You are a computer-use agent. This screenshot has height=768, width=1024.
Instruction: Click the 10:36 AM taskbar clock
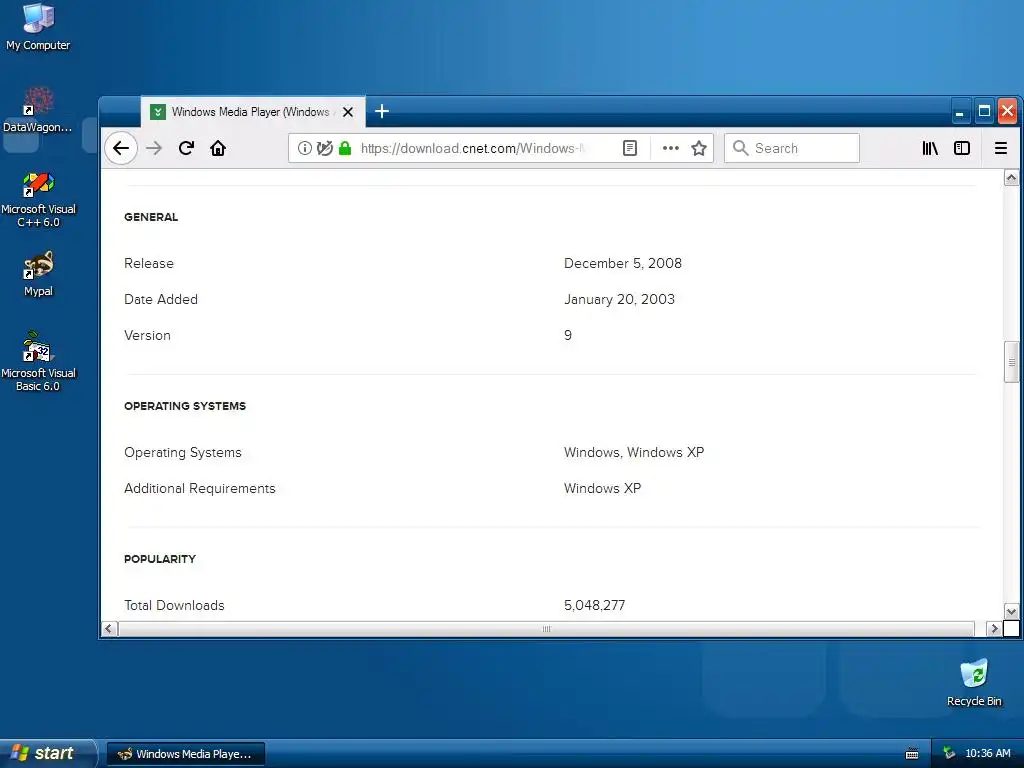point(987,754)
